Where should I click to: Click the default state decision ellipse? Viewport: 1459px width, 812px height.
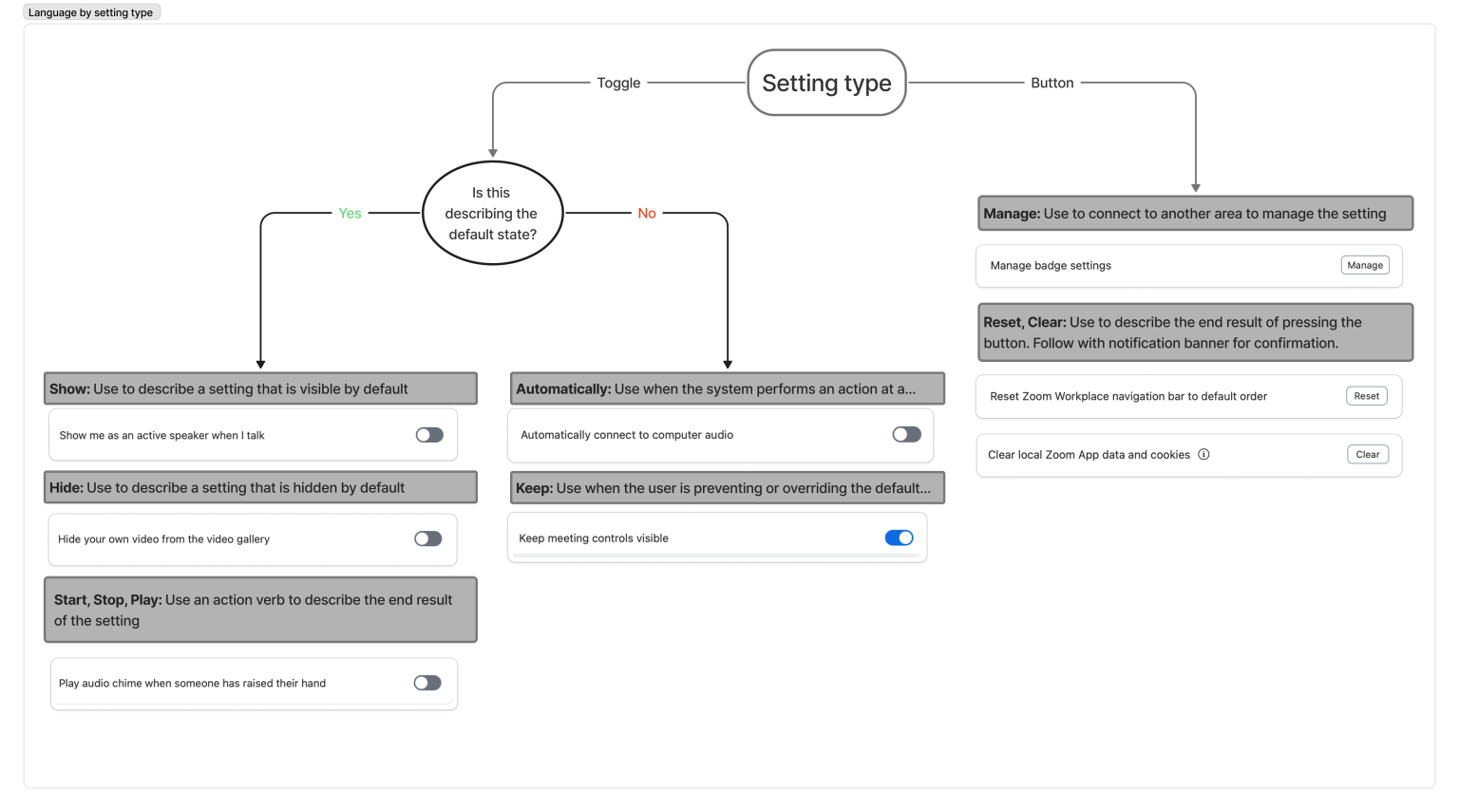click(492, 214)
